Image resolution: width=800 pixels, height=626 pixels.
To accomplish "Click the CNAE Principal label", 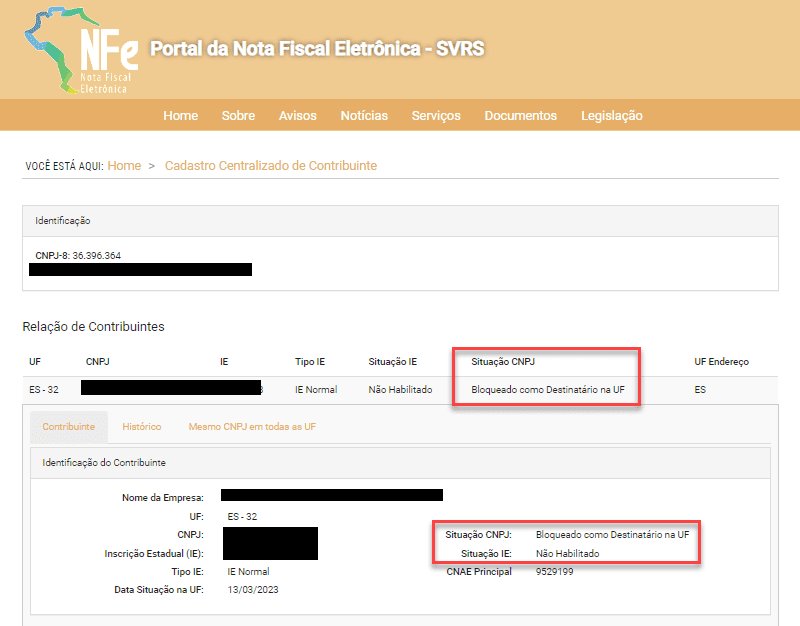I will [479, 572].
